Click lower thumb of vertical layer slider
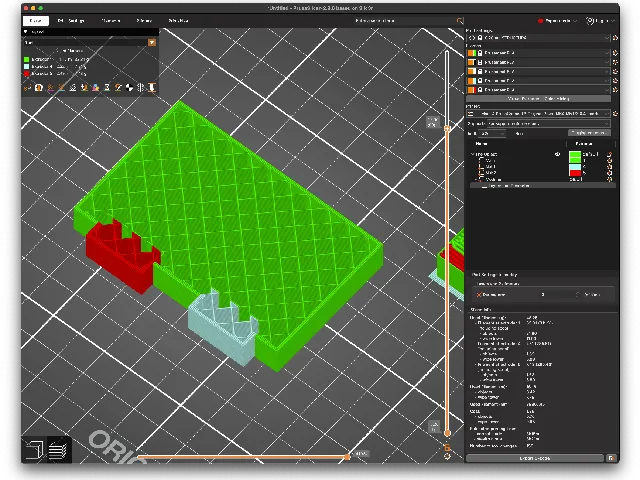Screen dimensions: 640x480 coord(447,433)
